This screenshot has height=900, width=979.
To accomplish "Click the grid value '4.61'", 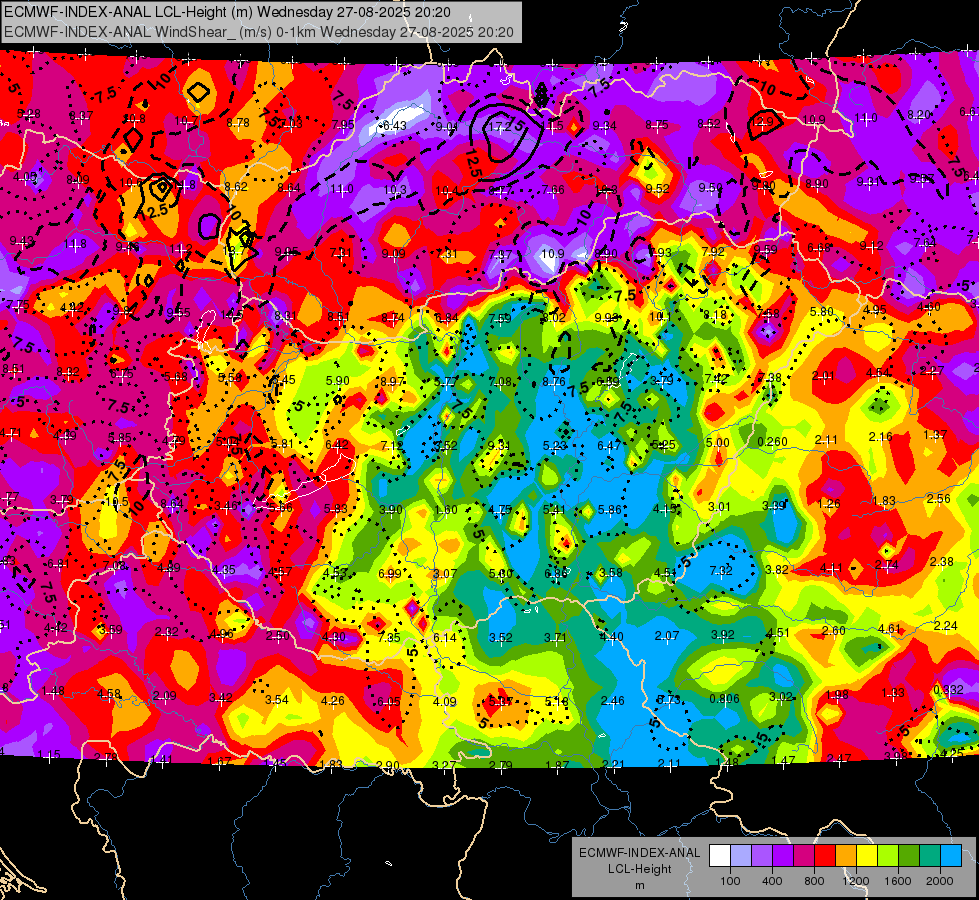I will (x=889, y=629).
